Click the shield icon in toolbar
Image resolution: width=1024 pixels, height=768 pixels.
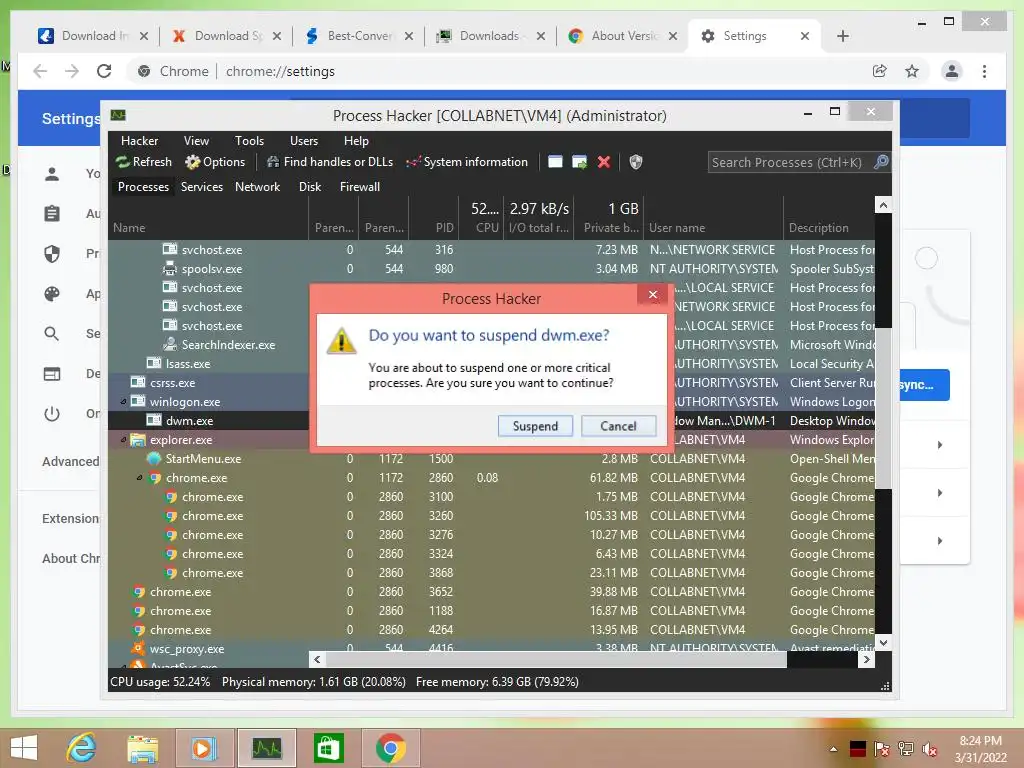(635, 162)
